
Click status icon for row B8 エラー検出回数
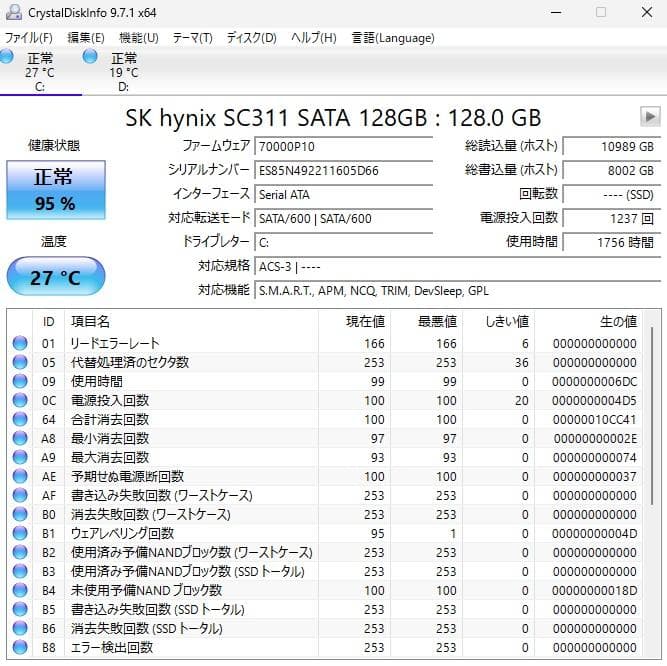pyautogui.click(x=20, y=647)
